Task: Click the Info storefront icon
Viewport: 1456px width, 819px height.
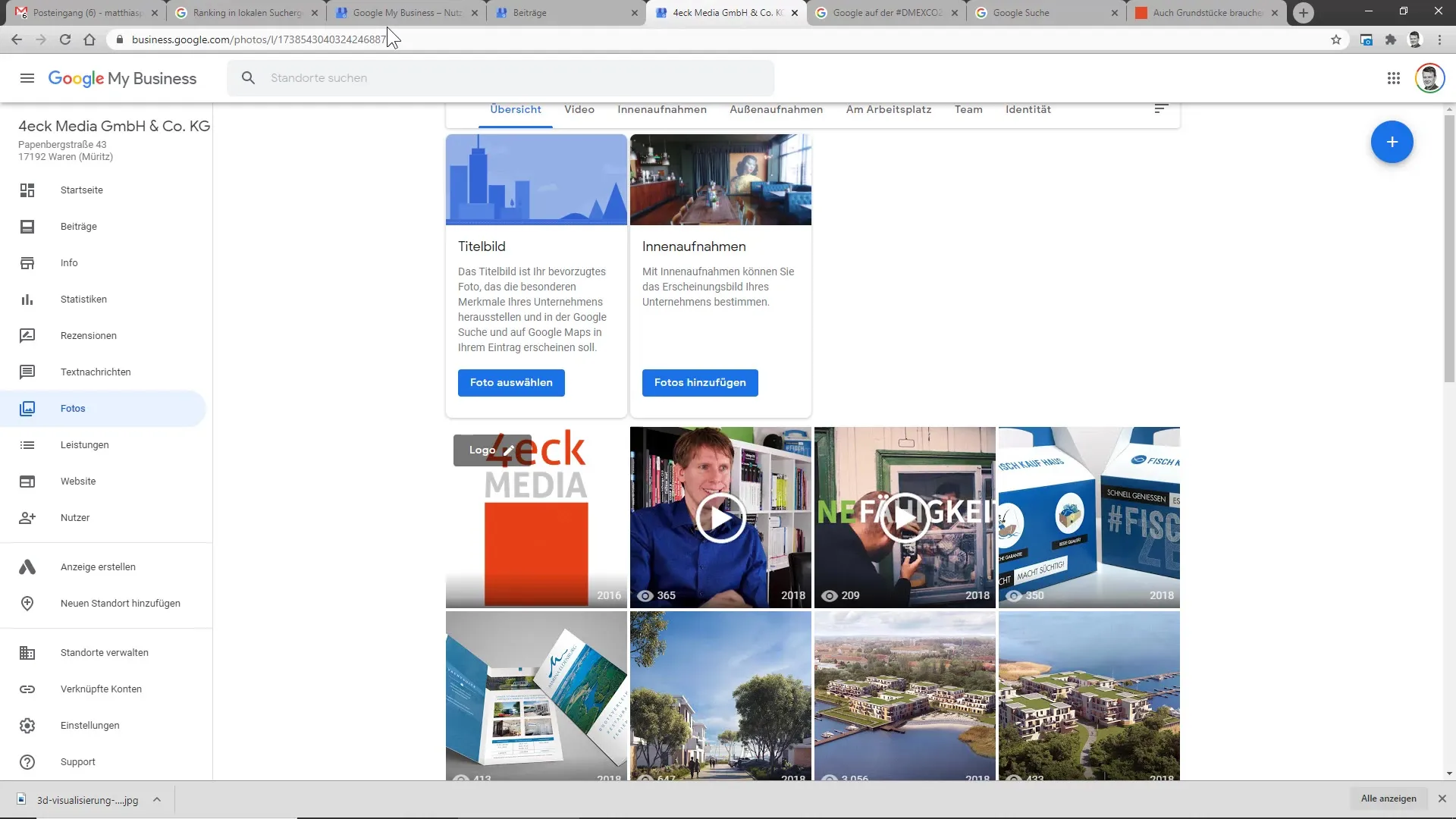Action: 27,263
